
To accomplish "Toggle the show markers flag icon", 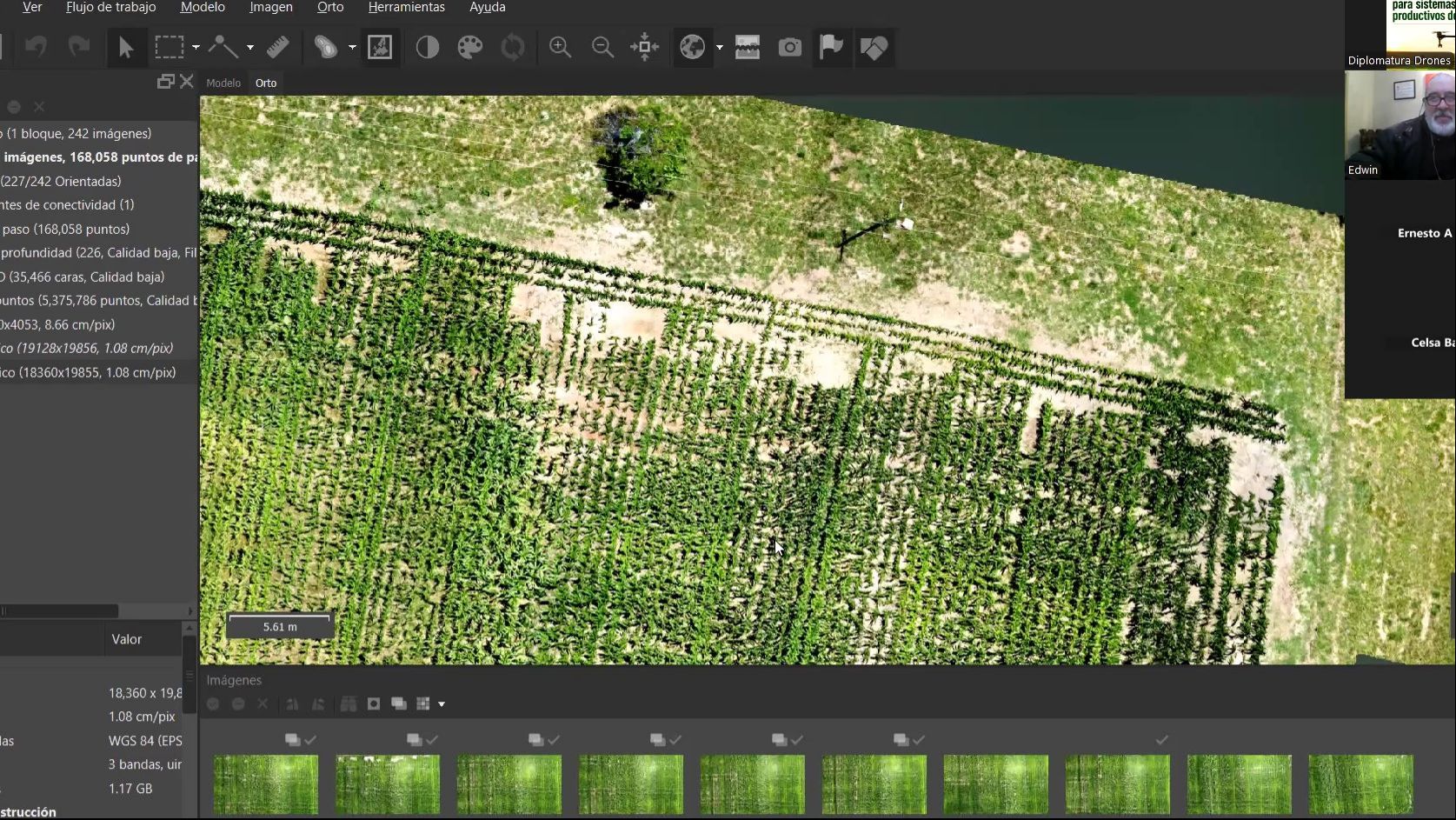I will point(832,47).
